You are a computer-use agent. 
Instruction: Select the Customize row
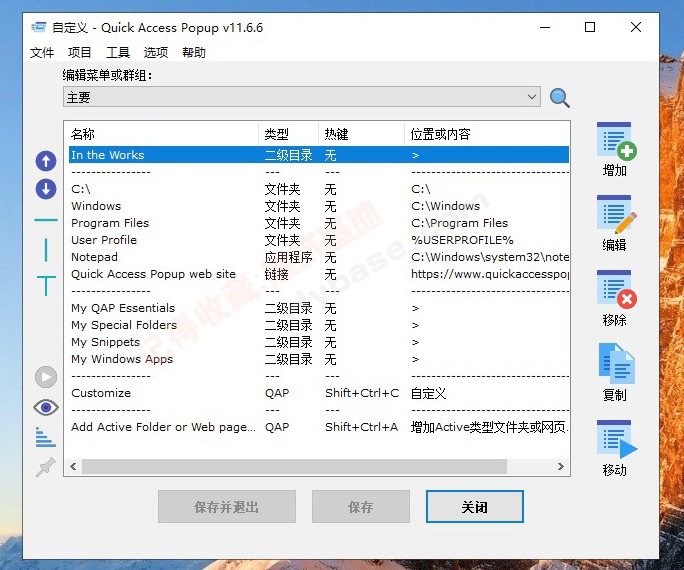point(318,393)
